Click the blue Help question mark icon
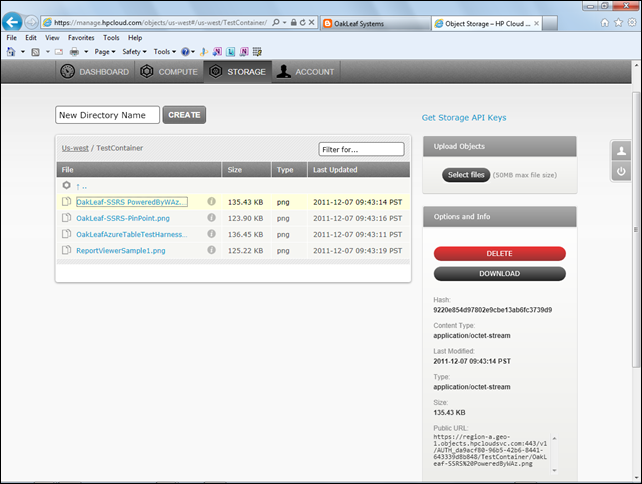The width and height of the screenshot is (642, 484). click(x=185, y=52)
